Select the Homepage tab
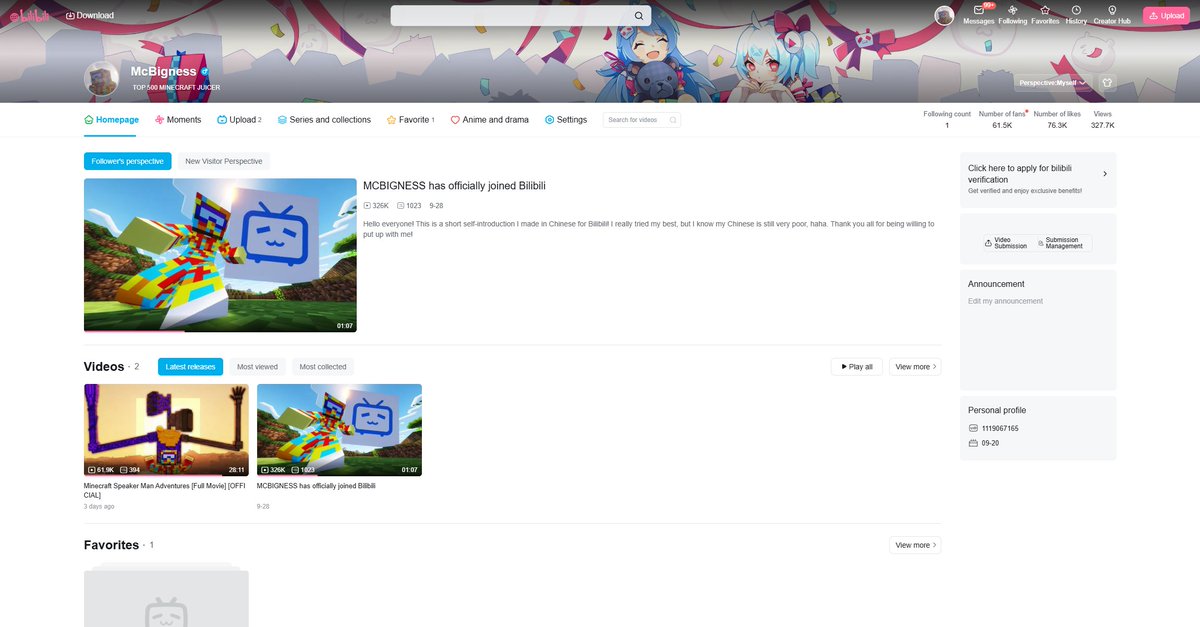Image resolution: width=1200 pixels, height=627 pixels. [x=111, y=120]
